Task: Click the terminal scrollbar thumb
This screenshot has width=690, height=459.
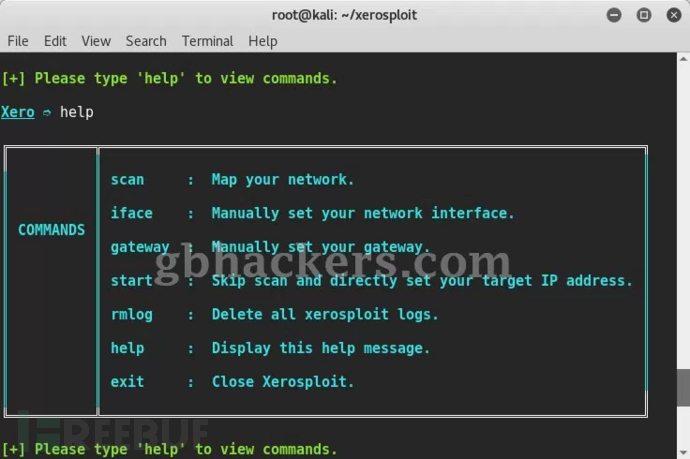Action: pyautogui.click(x=683, y=388)
